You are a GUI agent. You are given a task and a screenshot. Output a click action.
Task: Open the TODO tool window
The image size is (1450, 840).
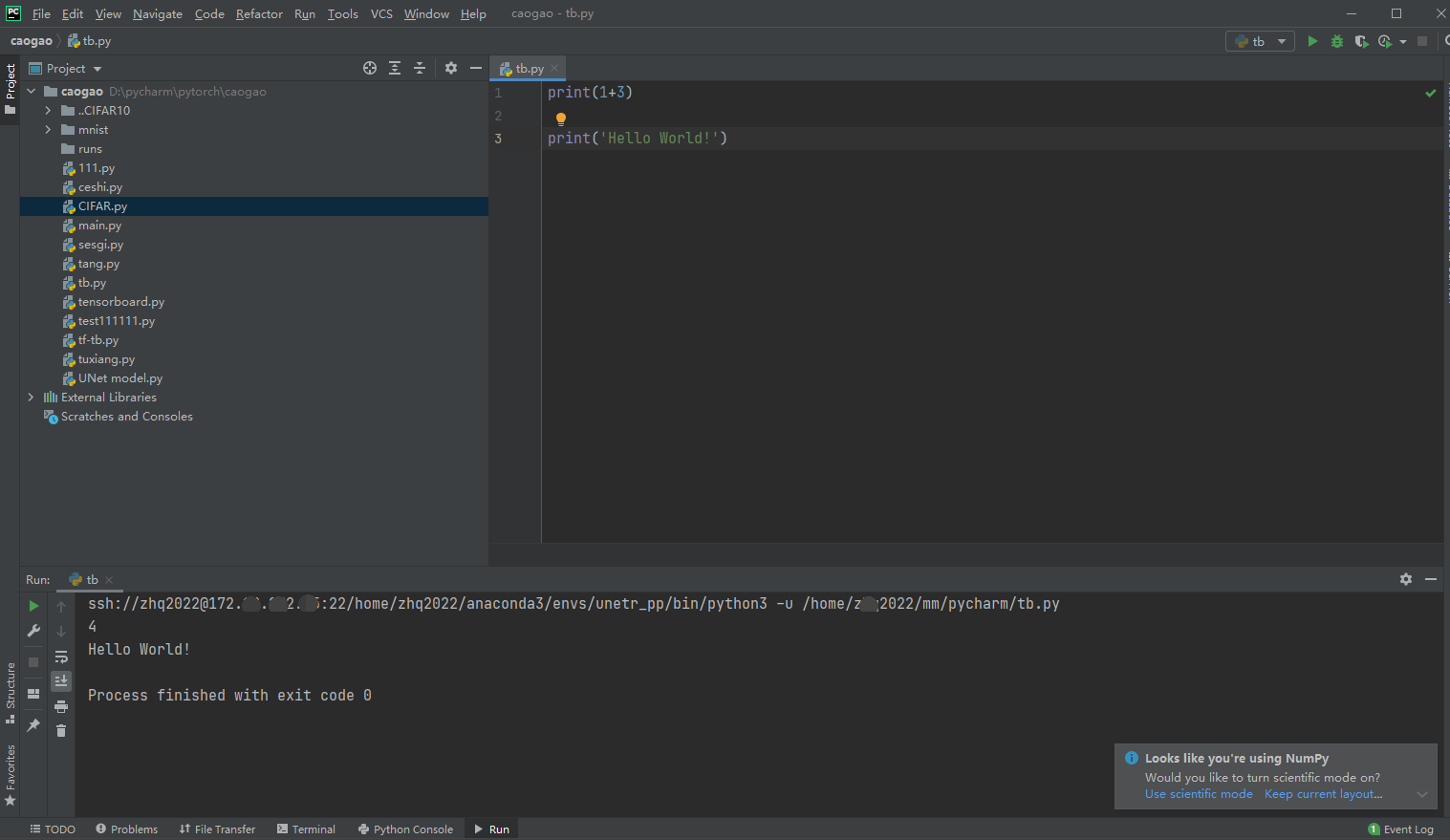click(x=53, y=829)
